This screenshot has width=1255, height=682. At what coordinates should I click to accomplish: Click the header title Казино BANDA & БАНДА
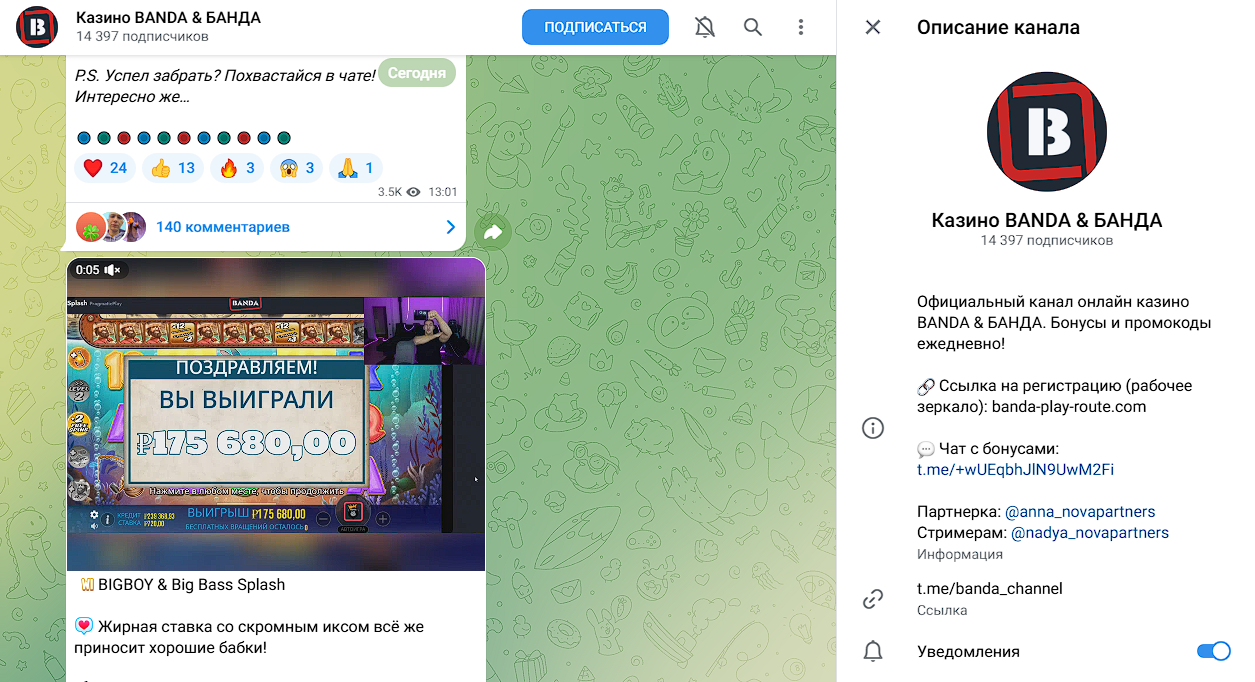[169, 18]
